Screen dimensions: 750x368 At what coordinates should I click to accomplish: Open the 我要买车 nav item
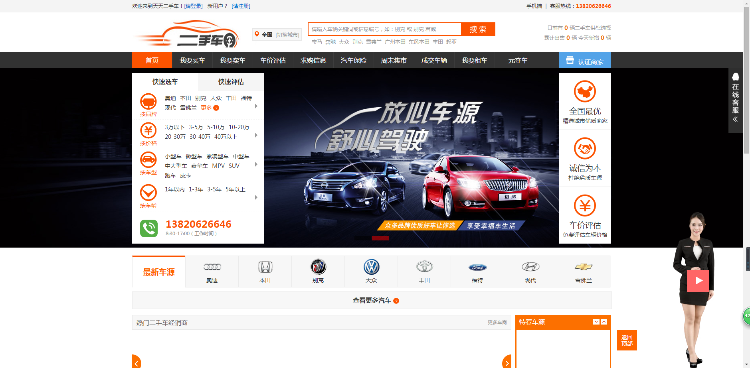click(x=192, y=61)
